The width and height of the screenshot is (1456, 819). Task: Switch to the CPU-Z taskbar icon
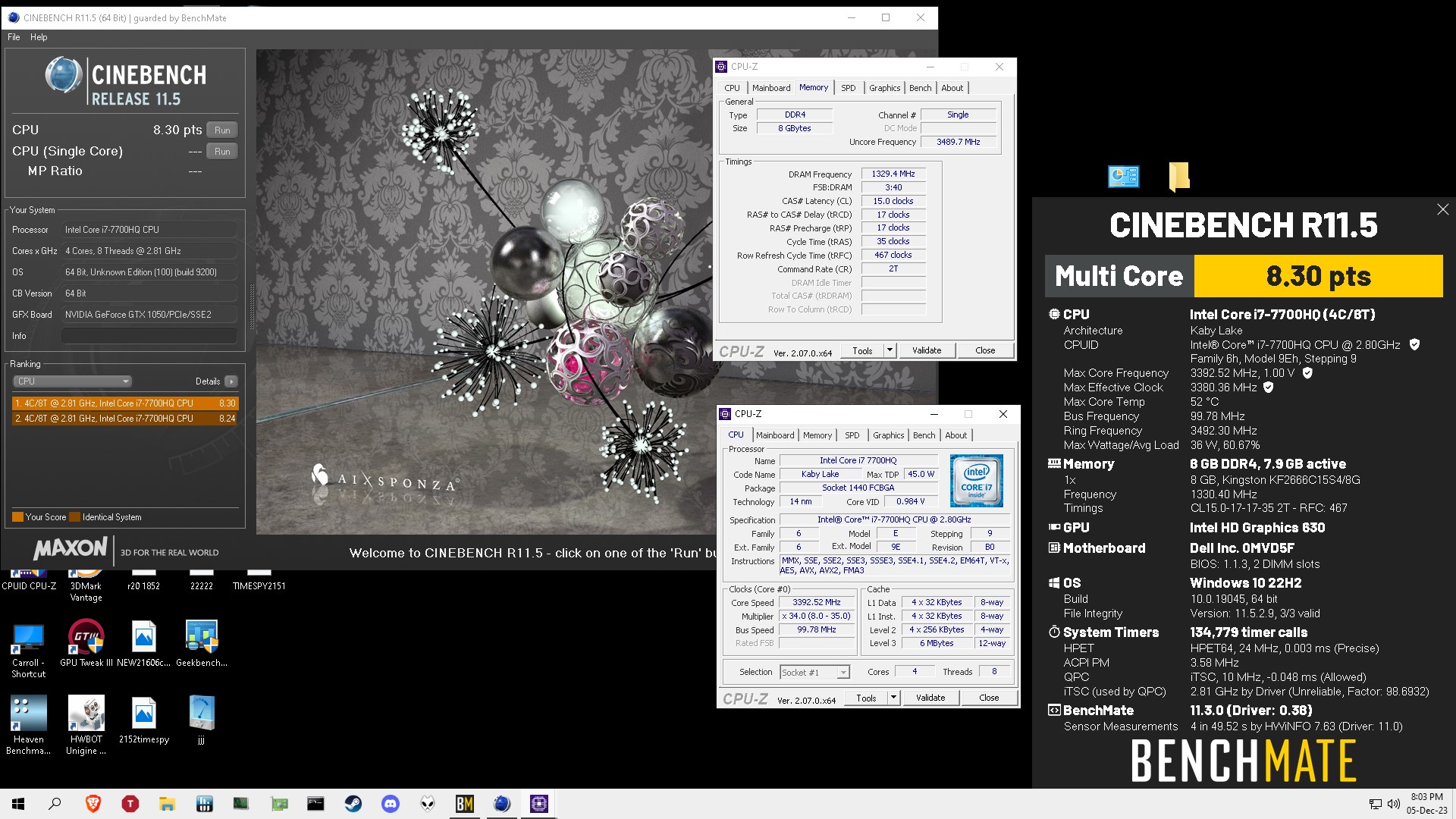coord(539,804)
